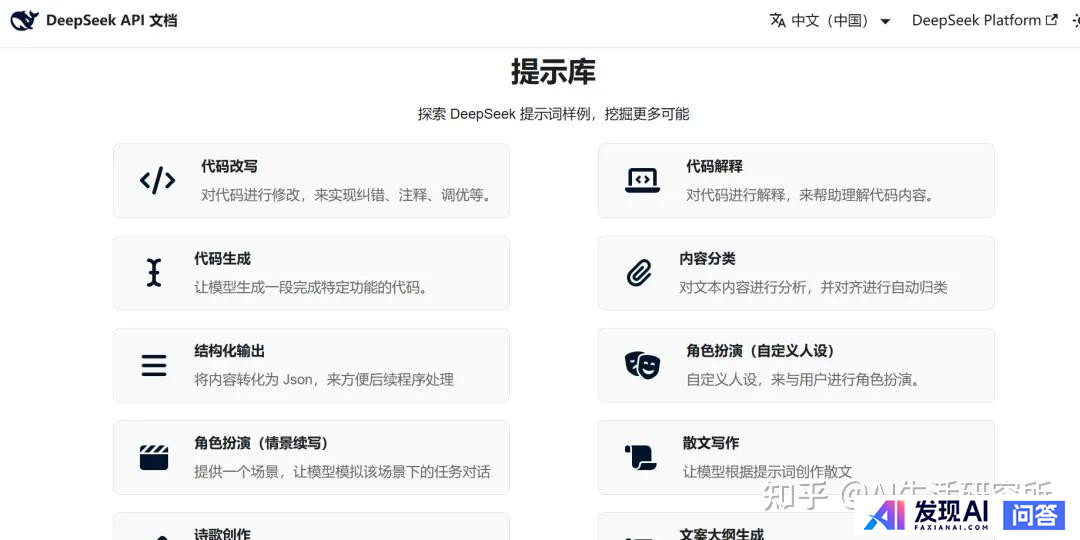1080x540 pixels.
Task: Open 角色扮演（情景续写）card title
Action: [262, 443]
